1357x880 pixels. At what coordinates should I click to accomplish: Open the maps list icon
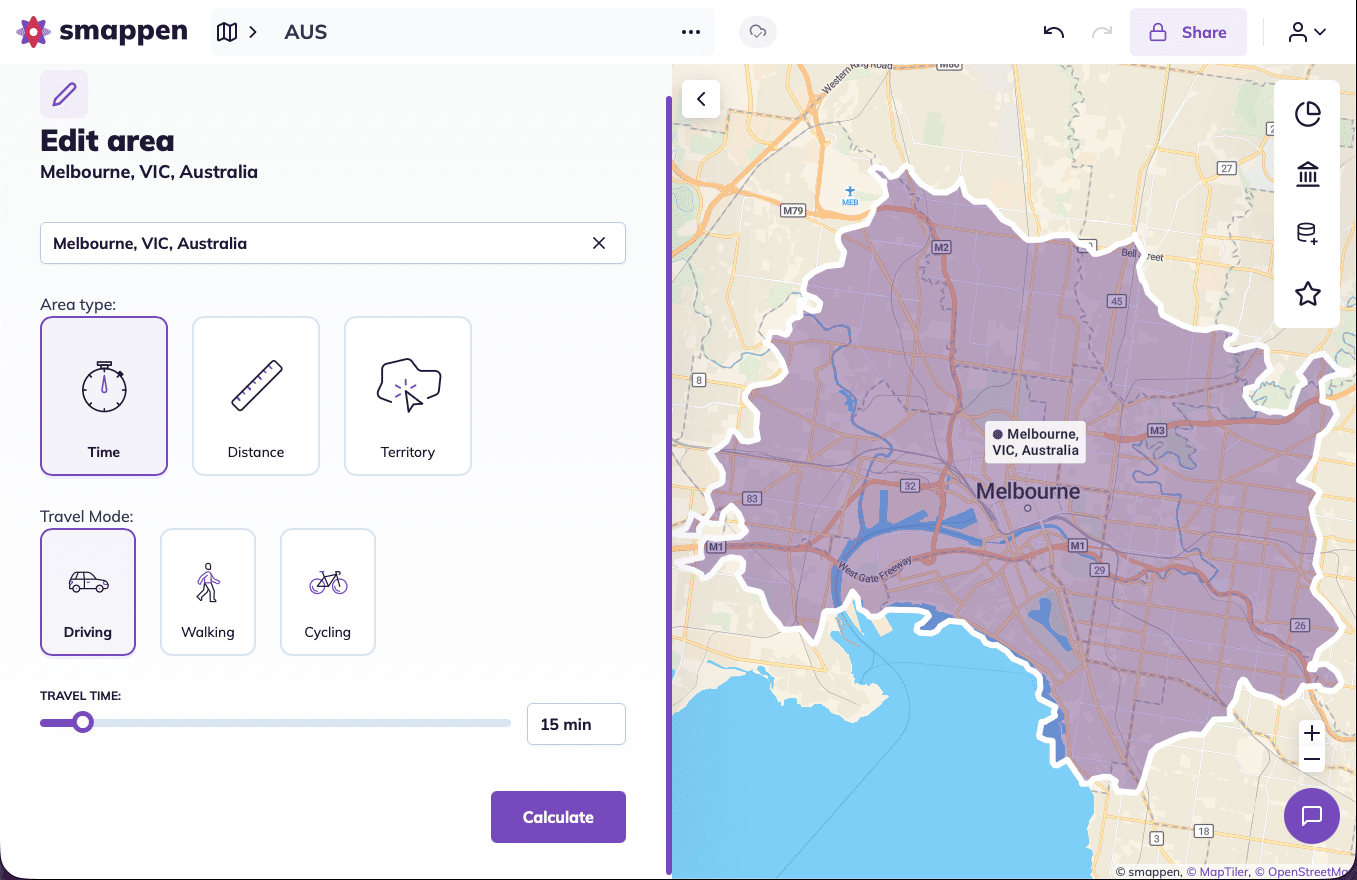click(x=227, y=32)
